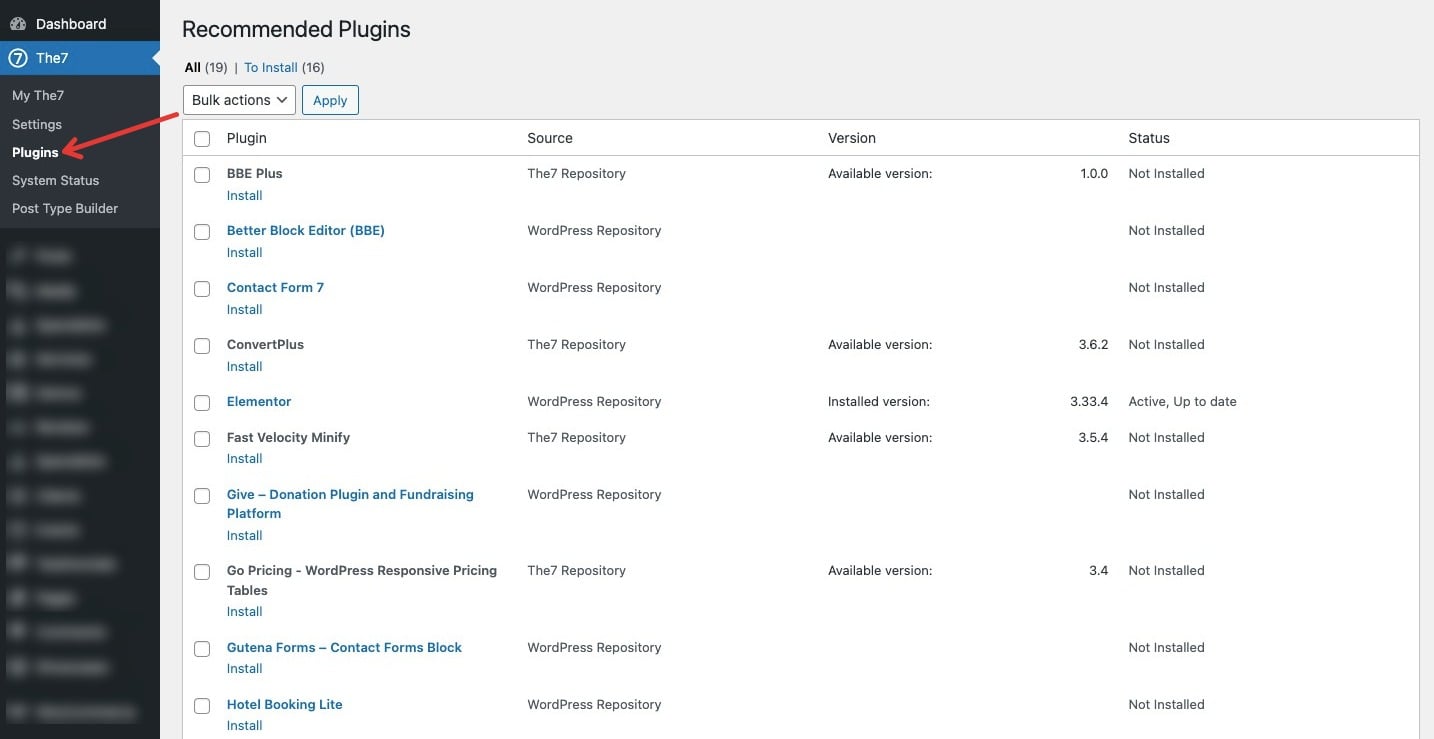The height and width of the screenshot is (739, 1434).
Task: Tick the ConvertPlus row checkbox
Action: (x=202, y=346)
